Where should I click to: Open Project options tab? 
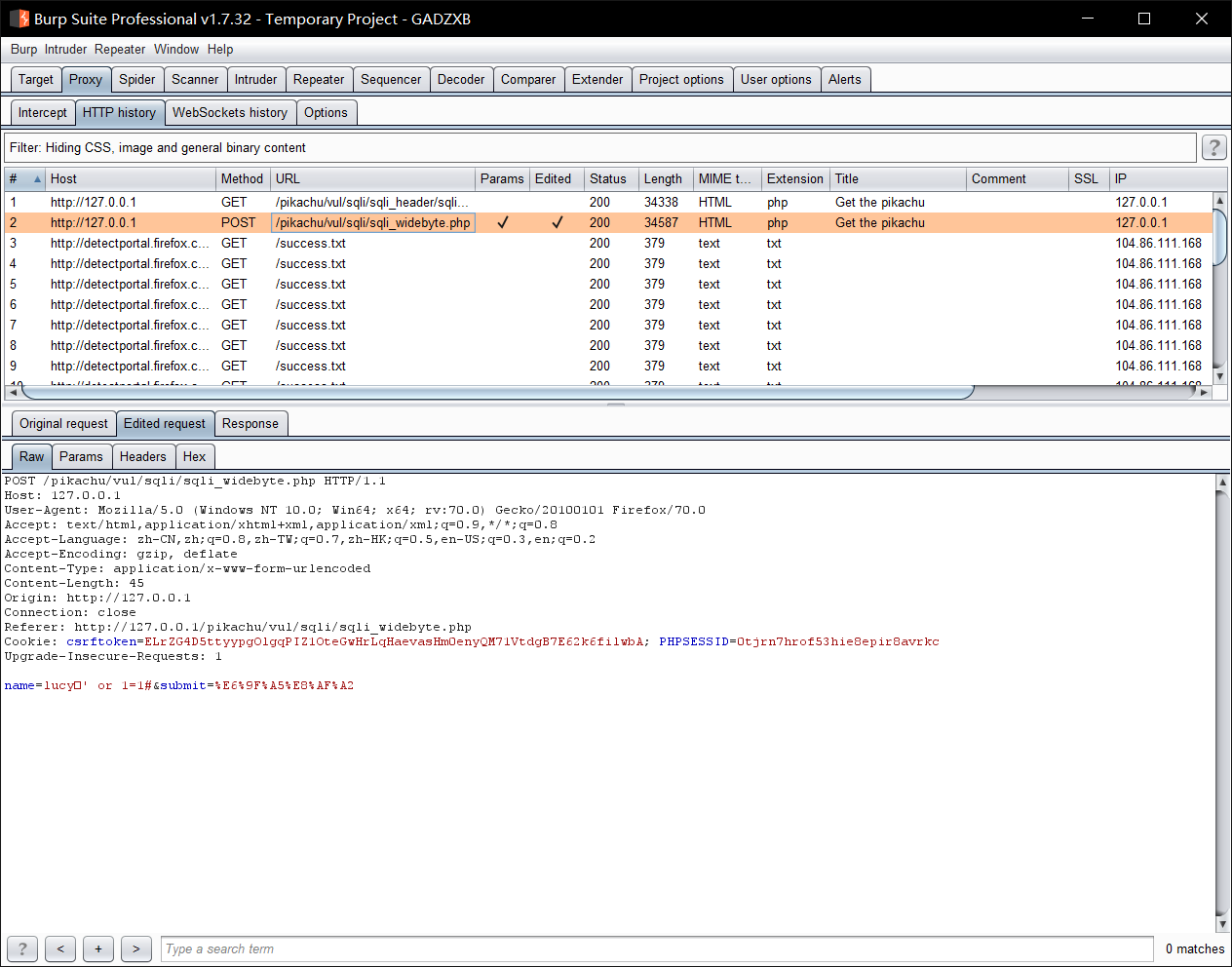click(681, 80)
